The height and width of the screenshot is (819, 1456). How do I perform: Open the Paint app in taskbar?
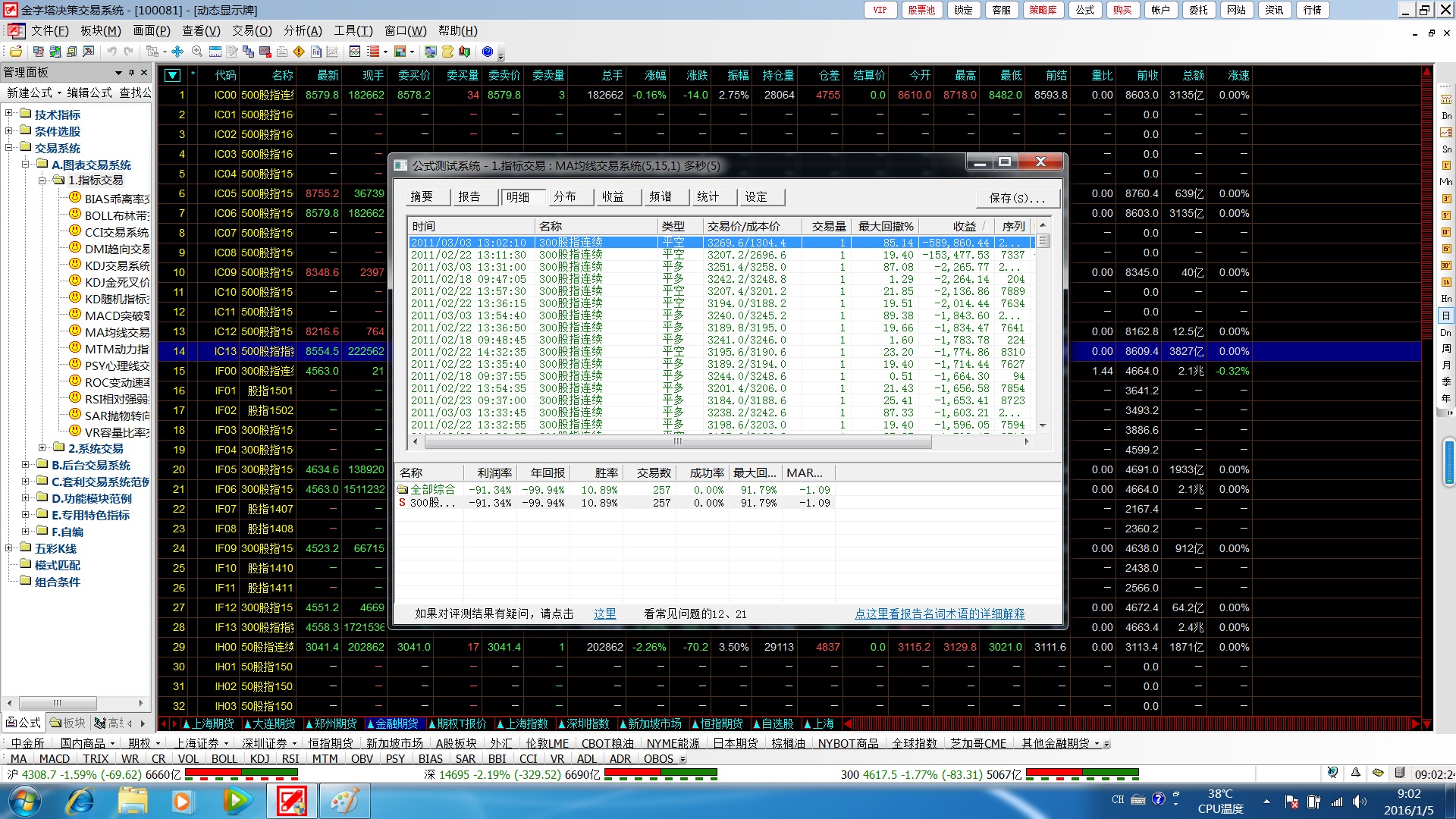(x=344, y=801)
